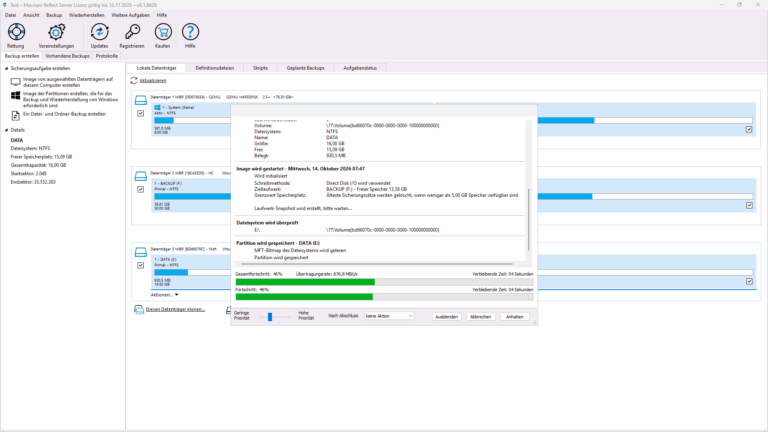Switch to Skripte tab
This screenshot has height=432, width=768.
pyautogui.click(x=260, y=68)
